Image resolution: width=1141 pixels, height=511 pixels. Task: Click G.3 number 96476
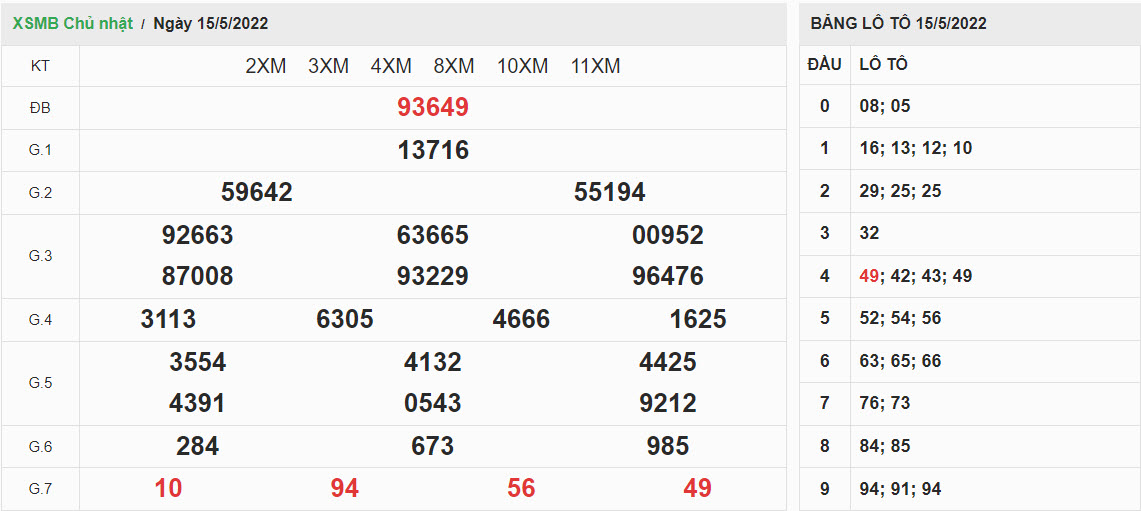coord(667,276)
